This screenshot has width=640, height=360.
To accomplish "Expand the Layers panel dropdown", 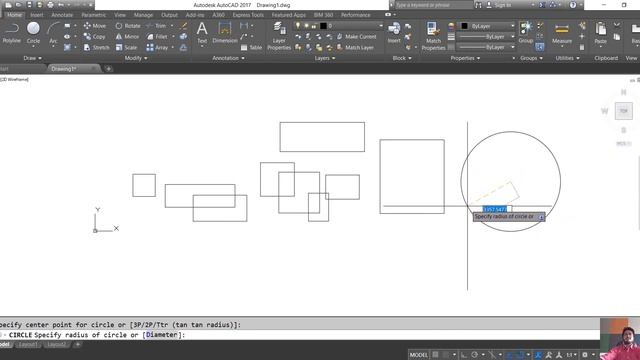I will point(325,58).
